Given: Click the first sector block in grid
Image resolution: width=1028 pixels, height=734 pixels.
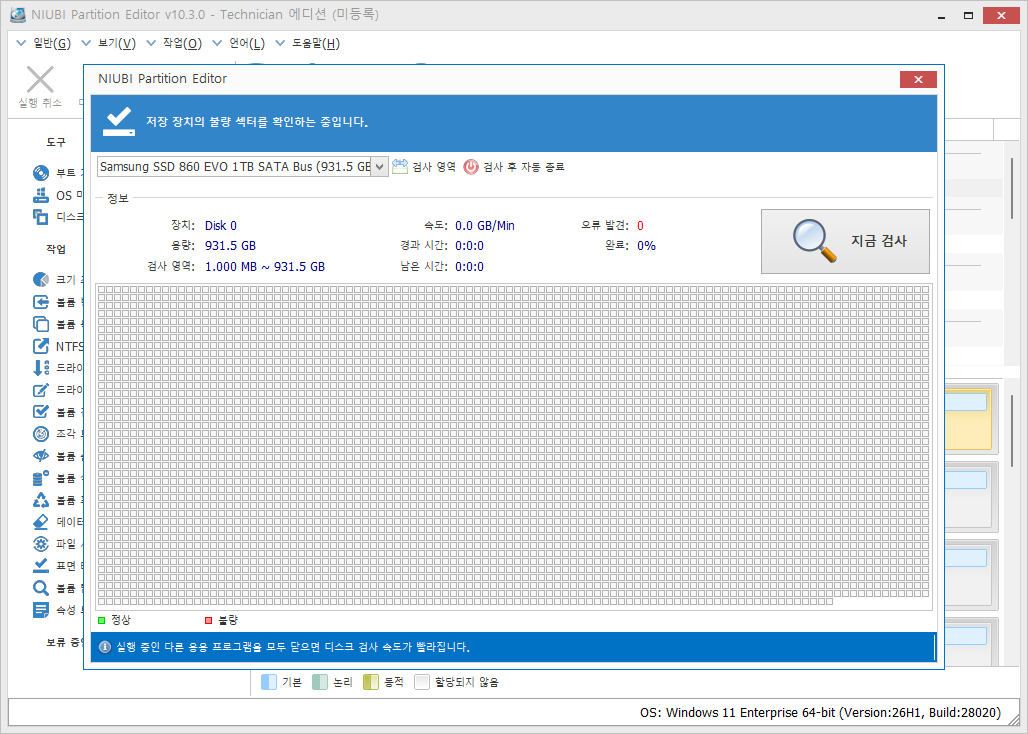Looking at the screenshot, I should tap(102, 289).
